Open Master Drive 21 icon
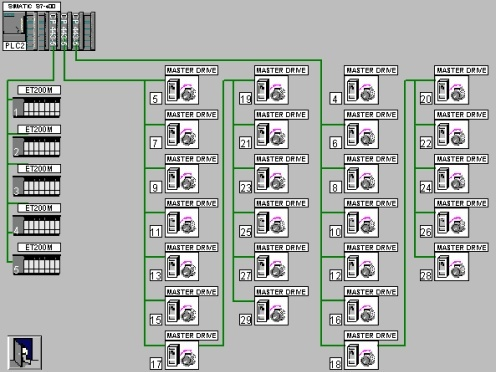496x372 pixels. [x=272, y=134]
